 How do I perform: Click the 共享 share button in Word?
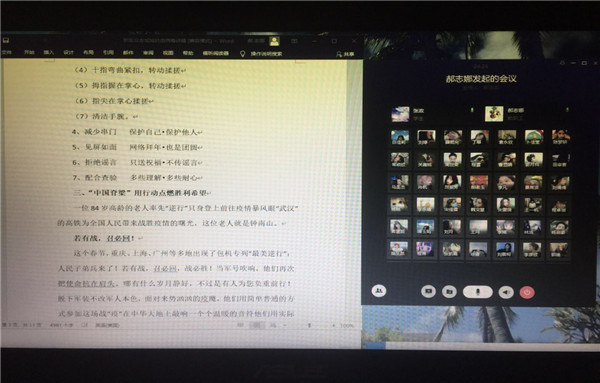tap(345, 54)
